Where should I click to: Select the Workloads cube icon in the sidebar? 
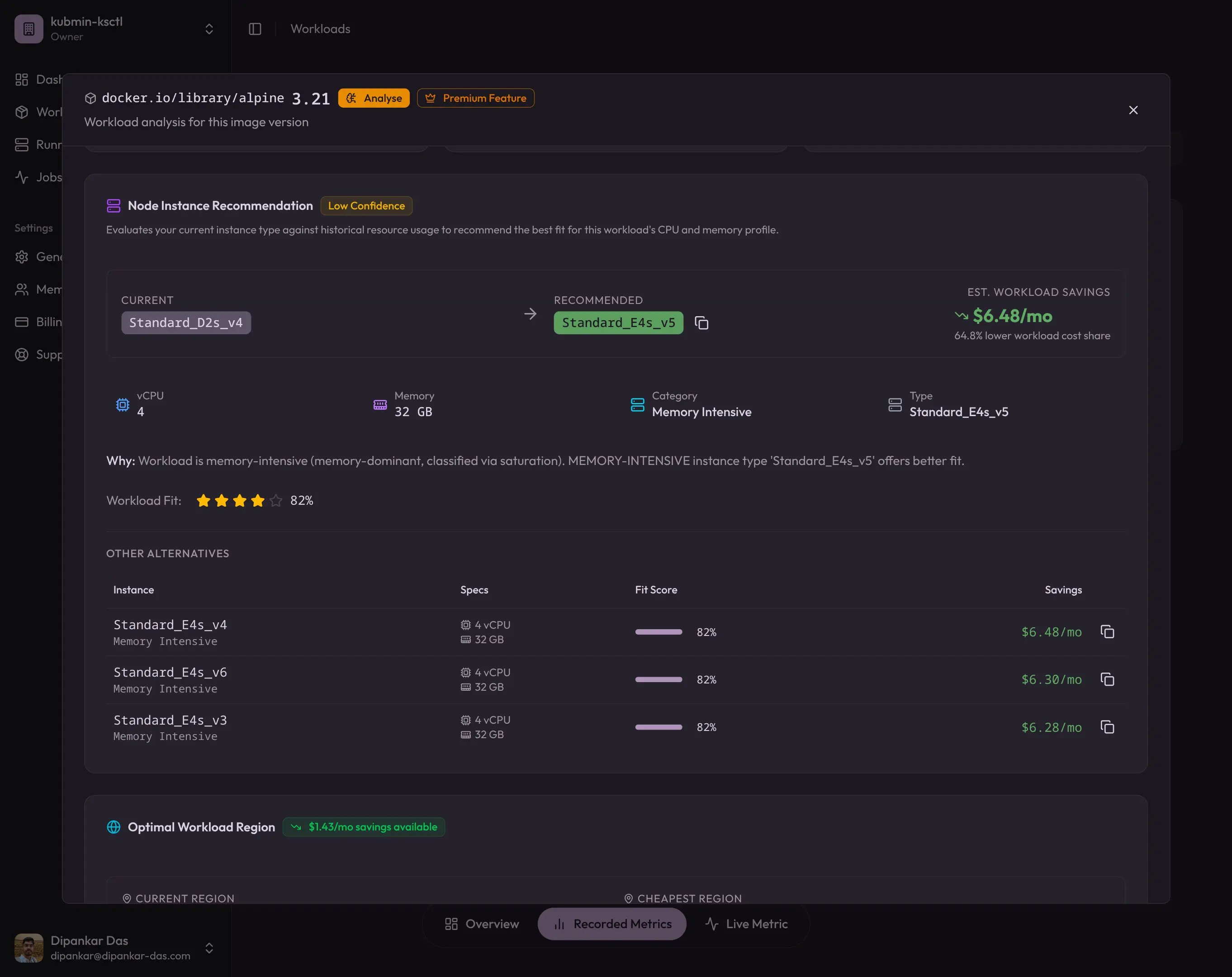point(22,112)
